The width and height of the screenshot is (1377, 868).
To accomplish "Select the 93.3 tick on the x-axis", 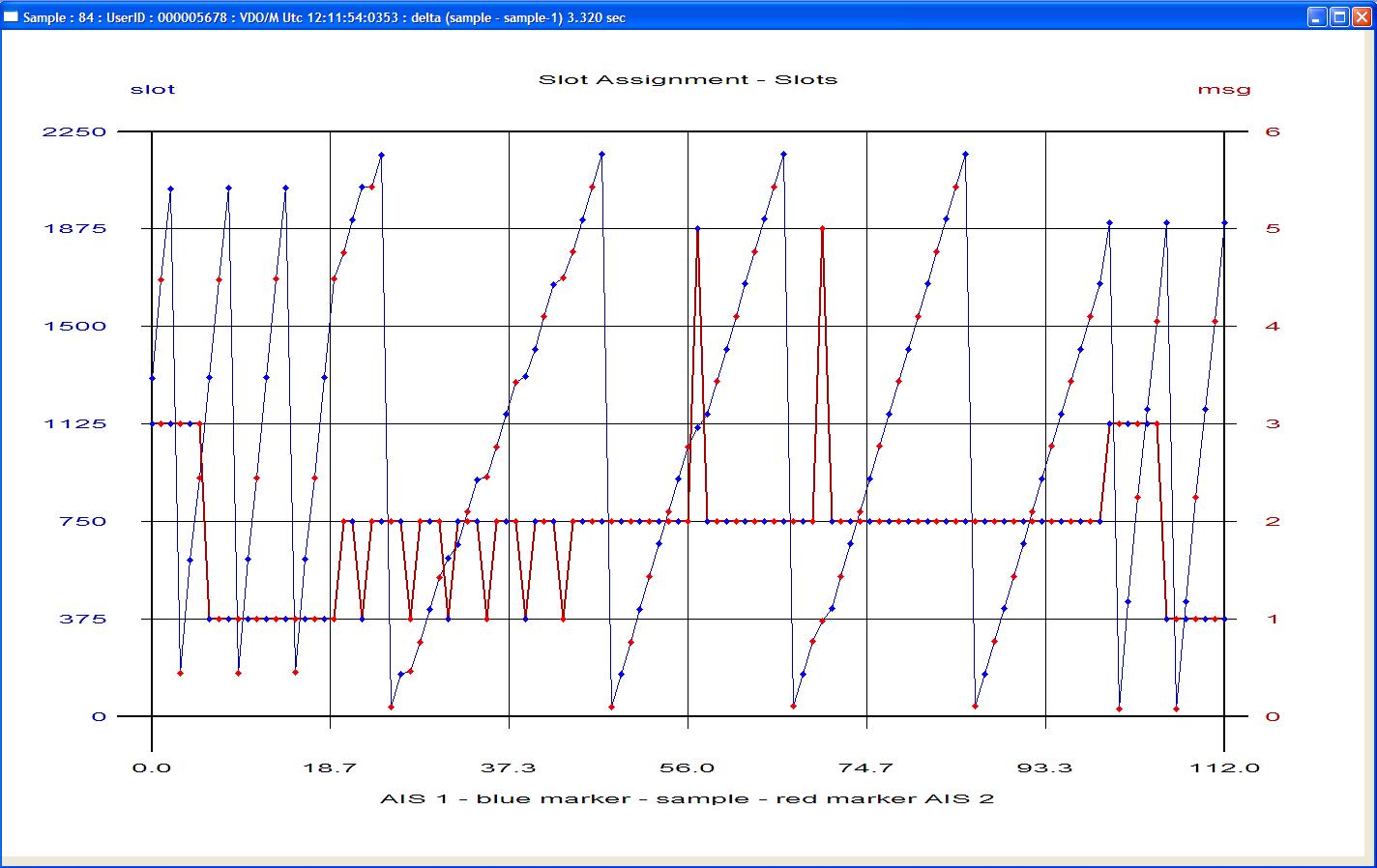I will tap(1045, 767).
